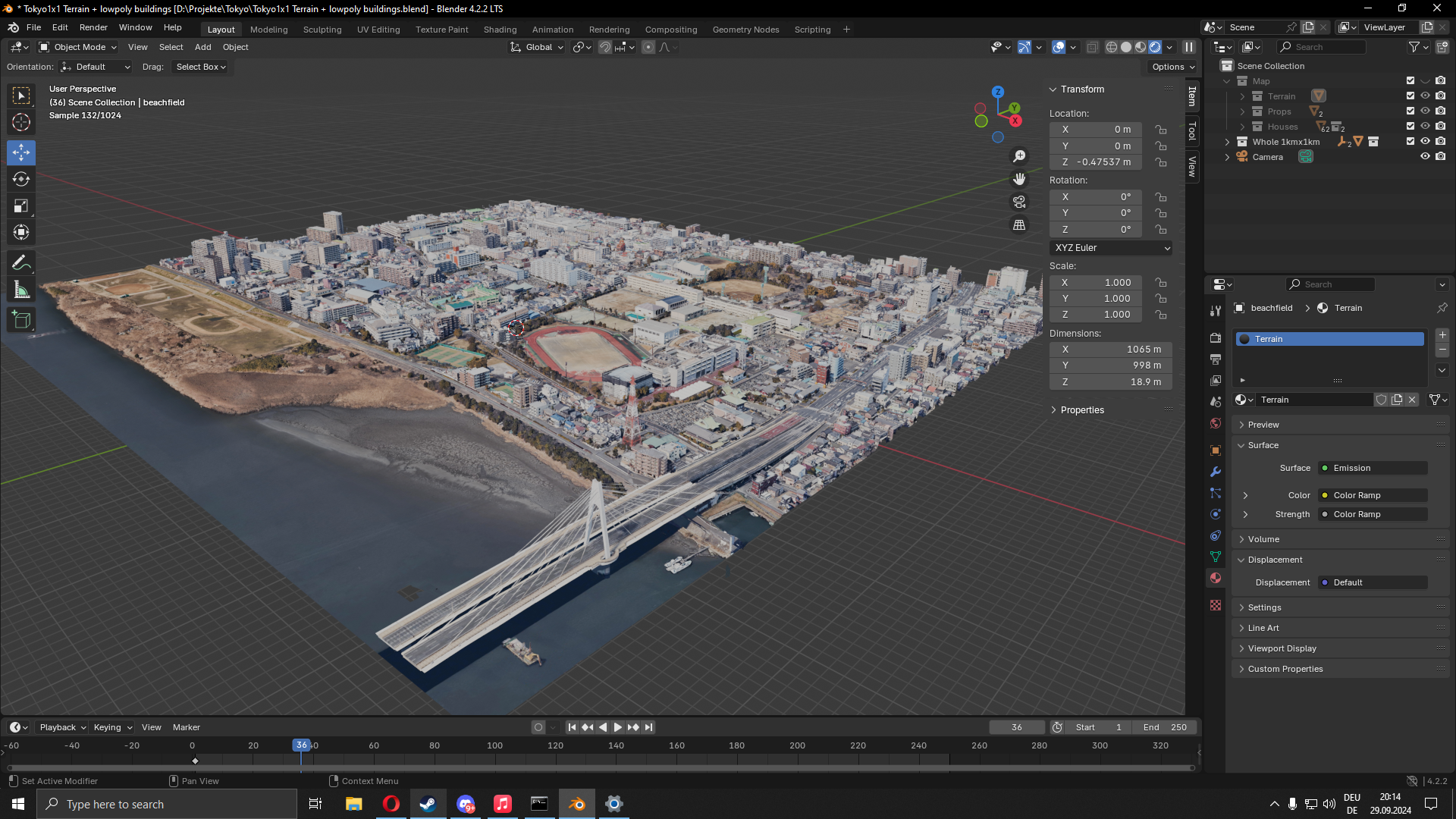Click the Location Z value field
The height and width of the screenshot is (819, 1456).
pyautogui.click(x=1096, y=162)
